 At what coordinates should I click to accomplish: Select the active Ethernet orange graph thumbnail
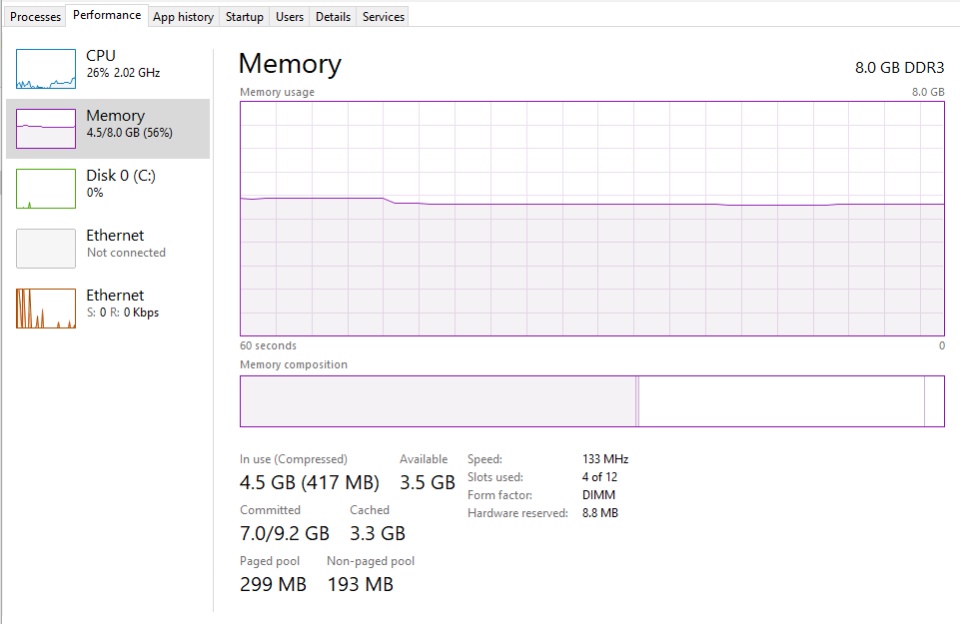point(46,309)
